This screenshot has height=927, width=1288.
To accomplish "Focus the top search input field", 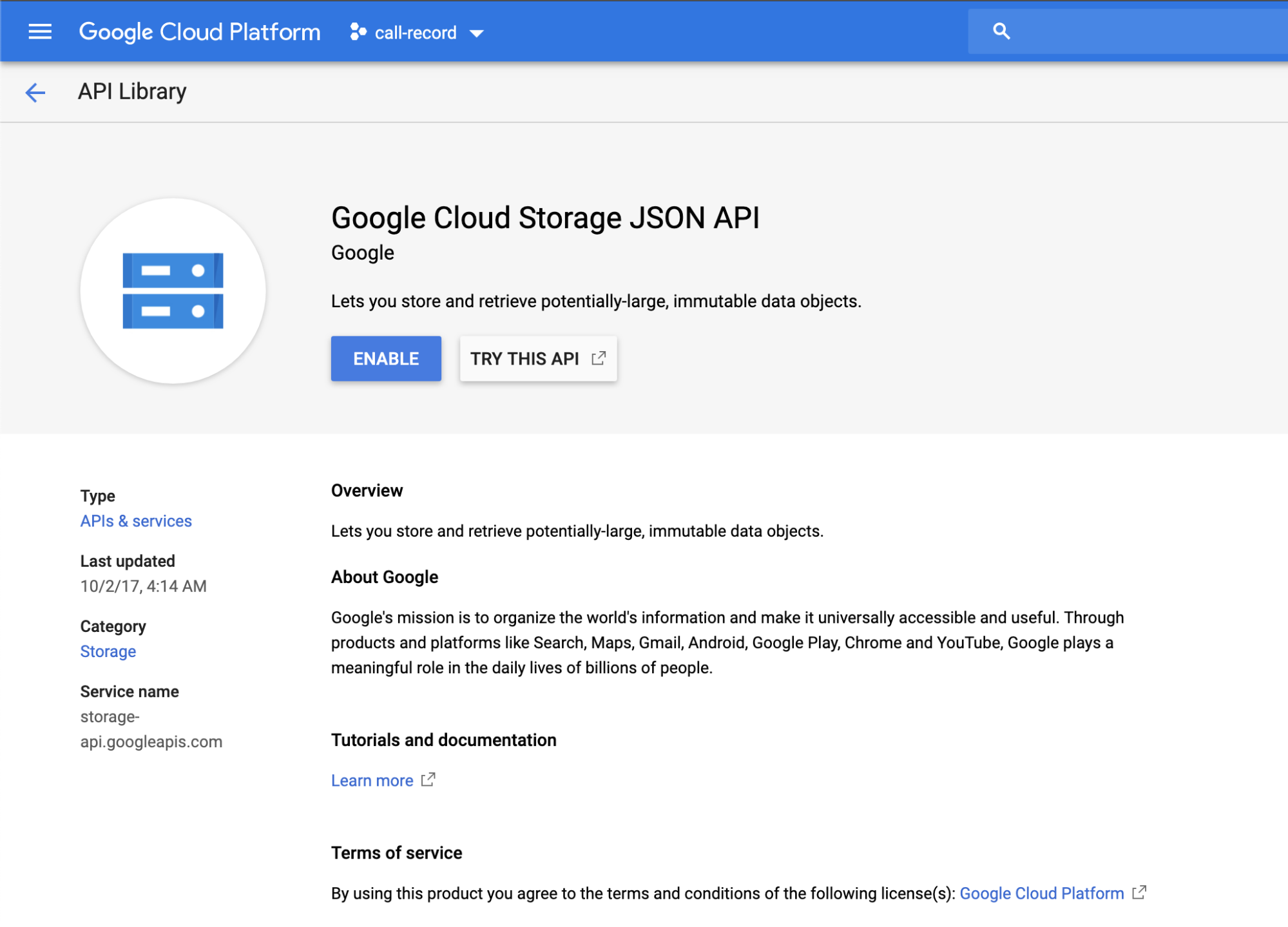I will (x=1128, y=32).
